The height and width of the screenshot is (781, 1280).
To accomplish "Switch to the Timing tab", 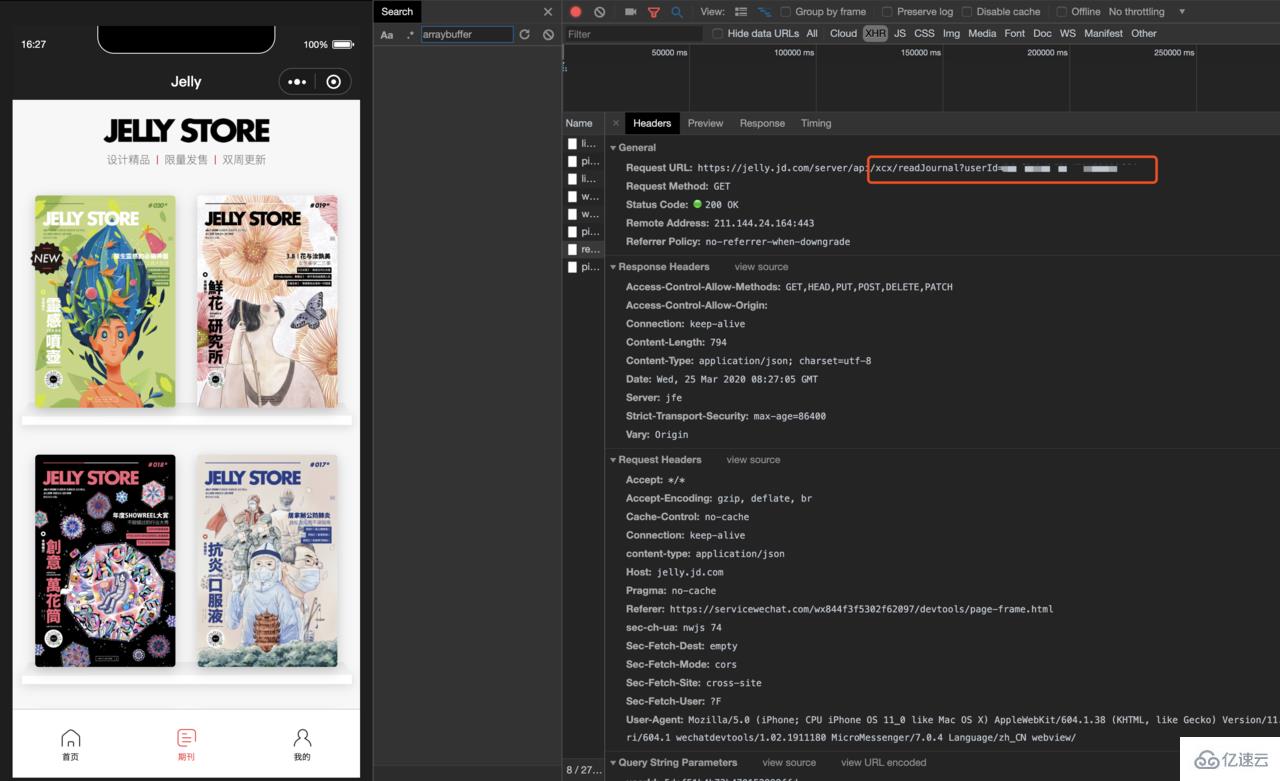I will (x=816, y=123).
